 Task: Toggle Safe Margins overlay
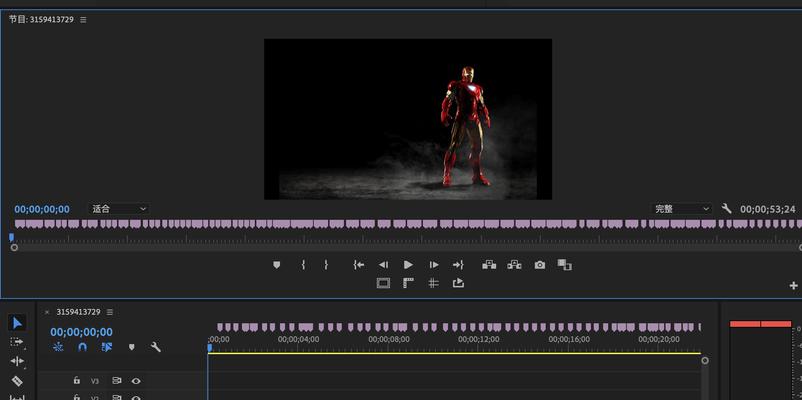383,283
